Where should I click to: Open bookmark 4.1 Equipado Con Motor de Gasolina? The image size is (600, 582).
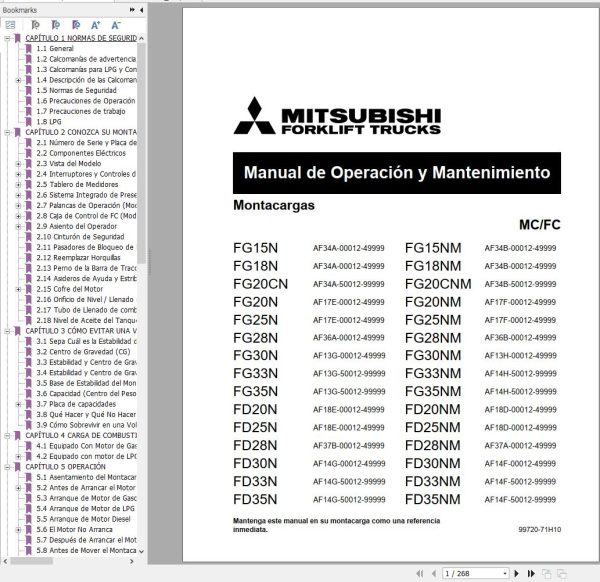point(86,446)
